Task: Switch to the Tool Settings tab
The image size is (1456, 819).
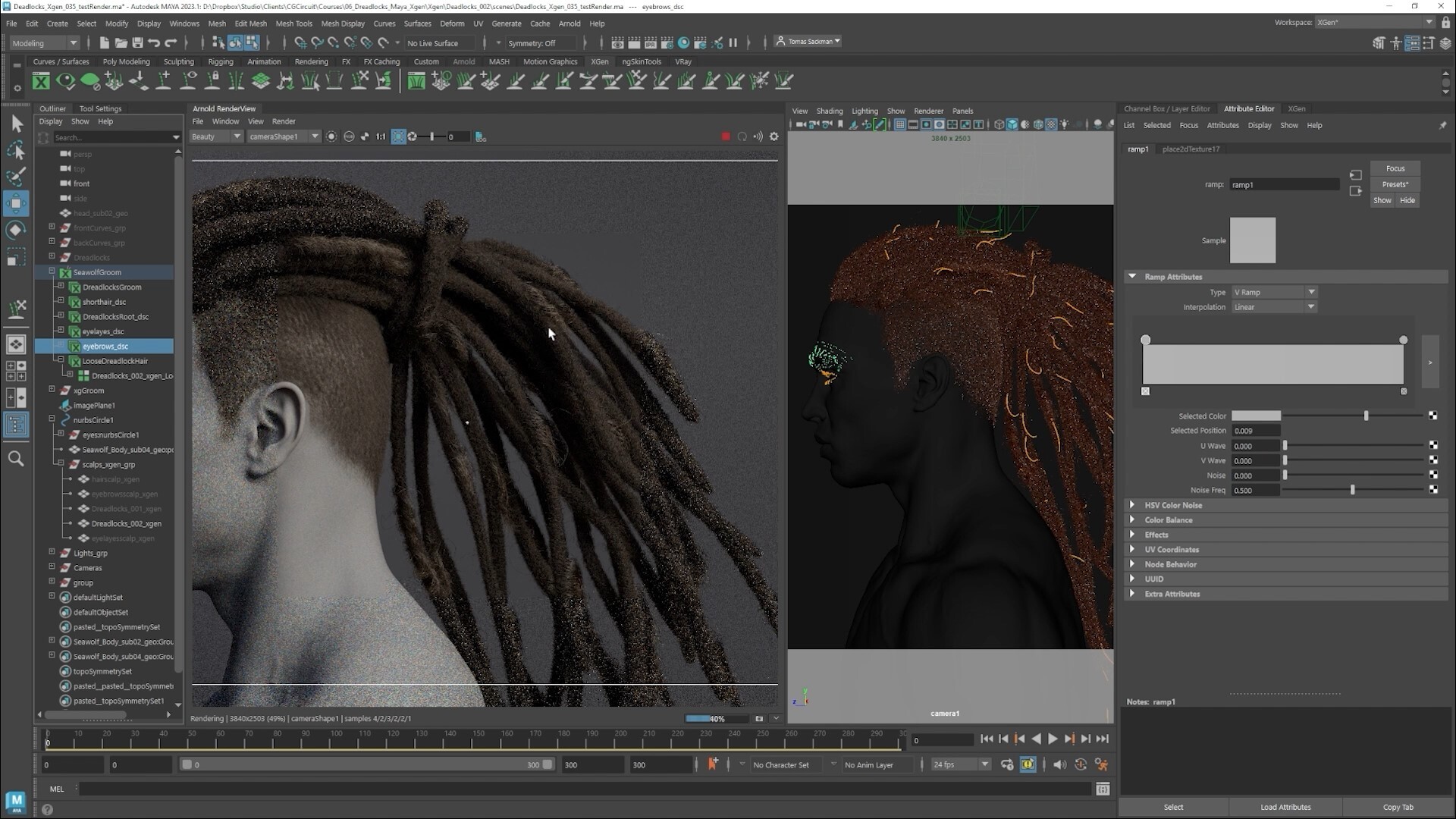Action: [100, 108]
